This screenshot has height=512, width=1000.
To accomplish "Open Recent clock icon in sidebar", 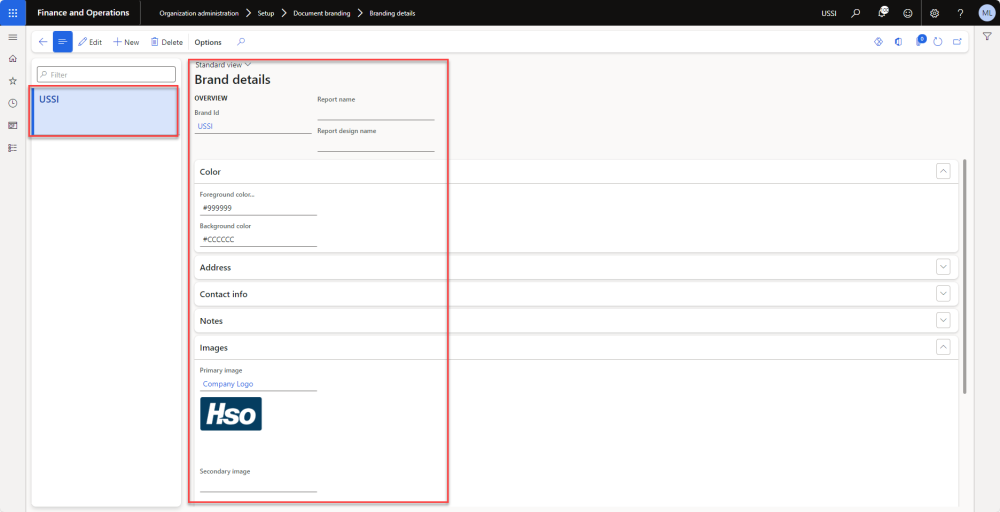I will click(x=12, y=103).
